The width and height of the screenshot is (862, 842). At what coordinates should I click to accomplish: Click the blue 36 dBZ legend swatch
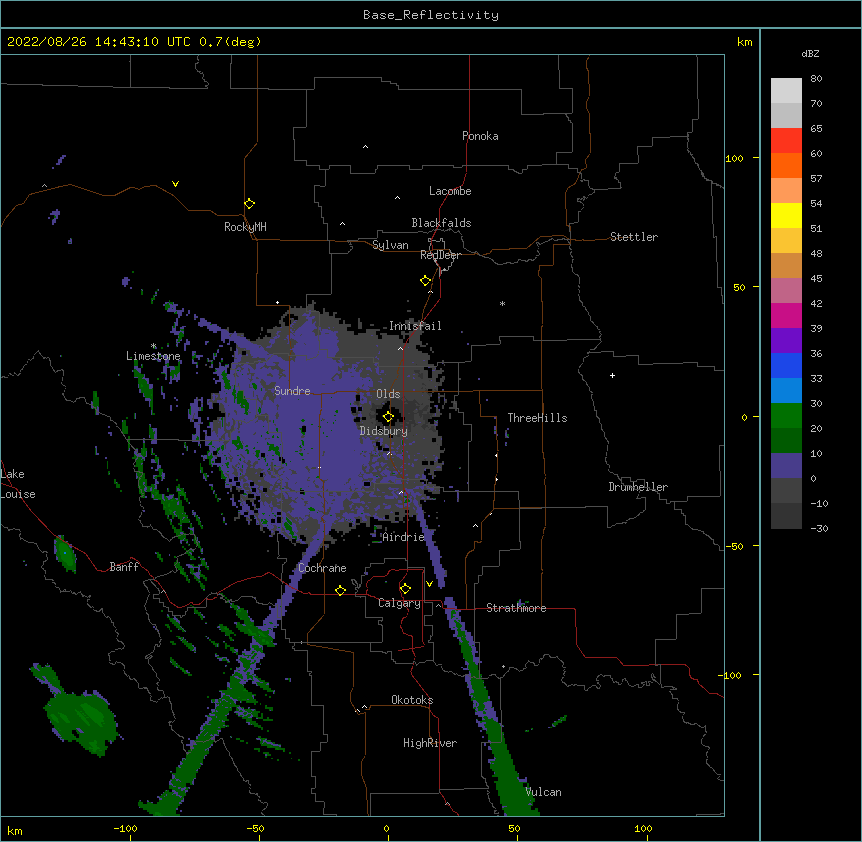[x=786, y=365]
